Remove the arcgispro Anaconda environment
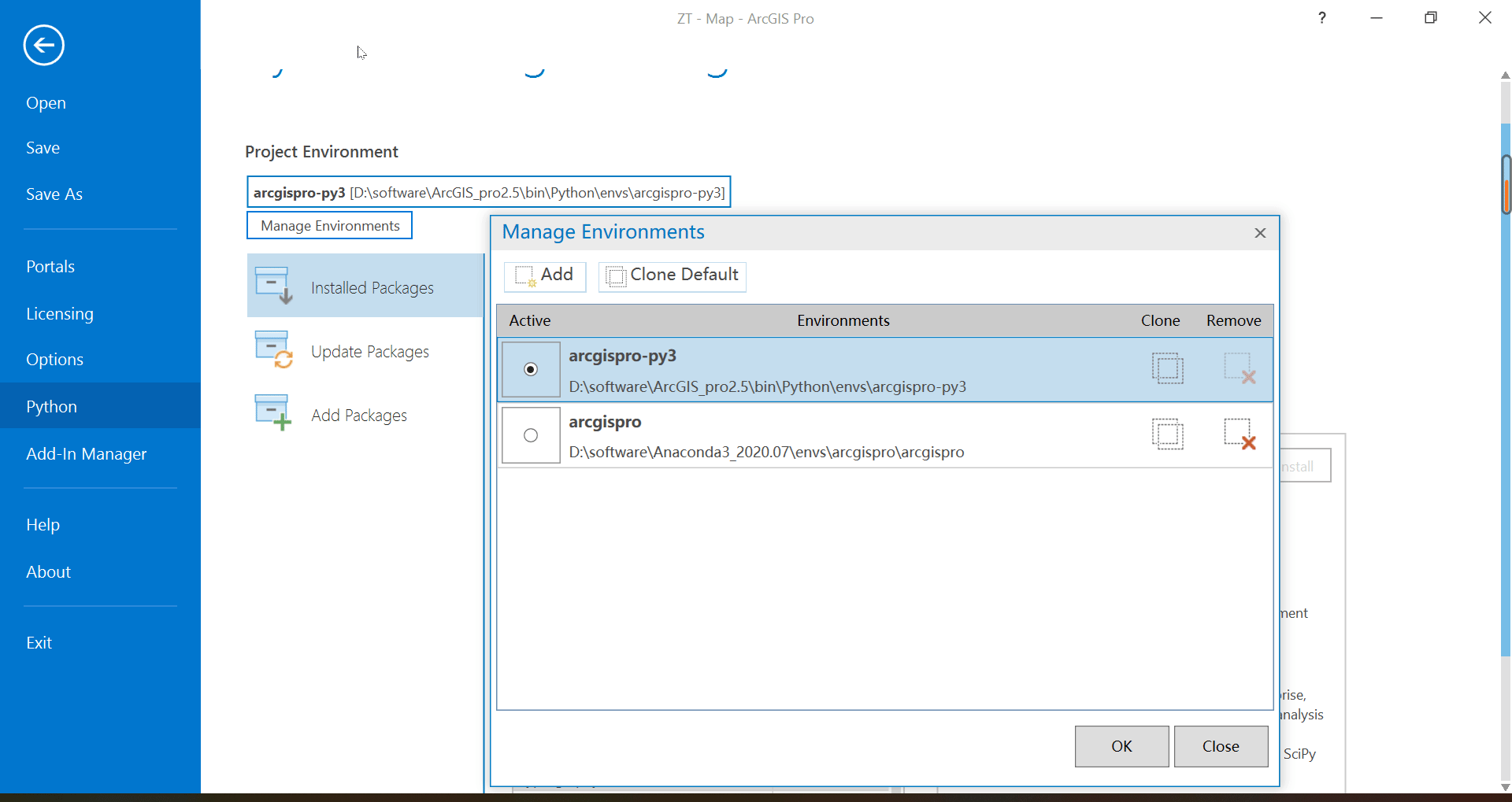This screenshot has height=802, width=1512. point(1240,434)
